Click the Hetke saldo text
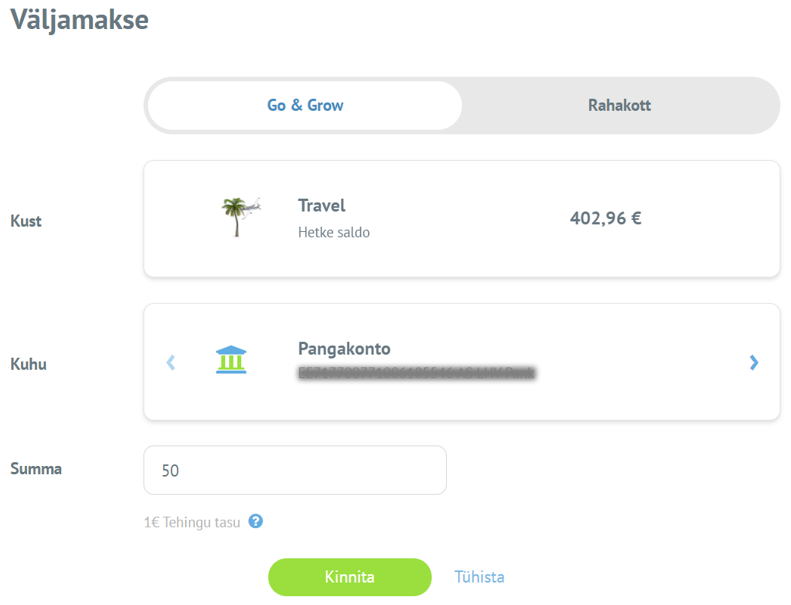This screenshot has width=791, height=605. tap(334, 232)
